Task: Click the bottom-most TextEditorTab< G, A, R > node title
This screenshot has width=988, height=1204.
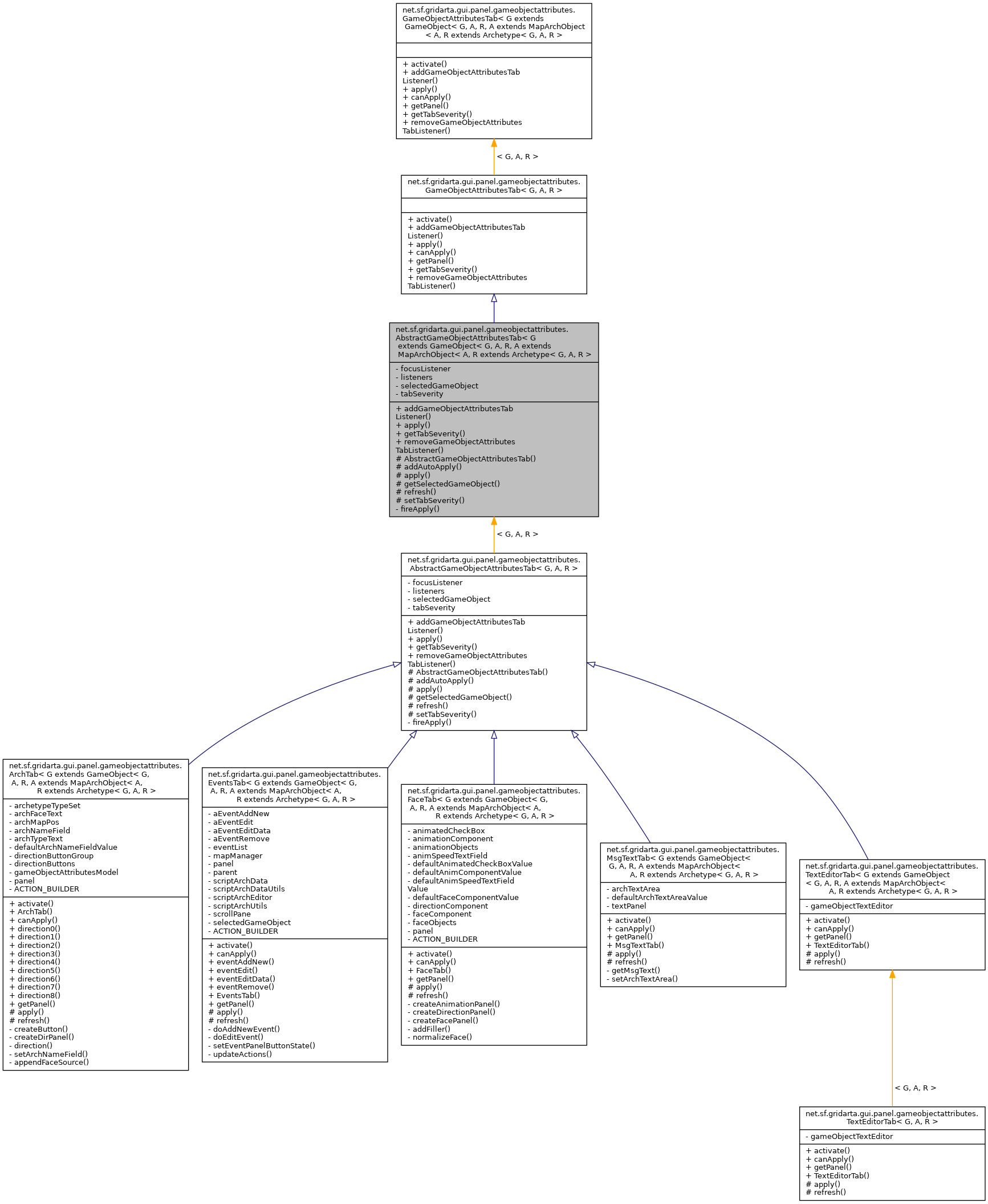Action: coord(892,1117)
